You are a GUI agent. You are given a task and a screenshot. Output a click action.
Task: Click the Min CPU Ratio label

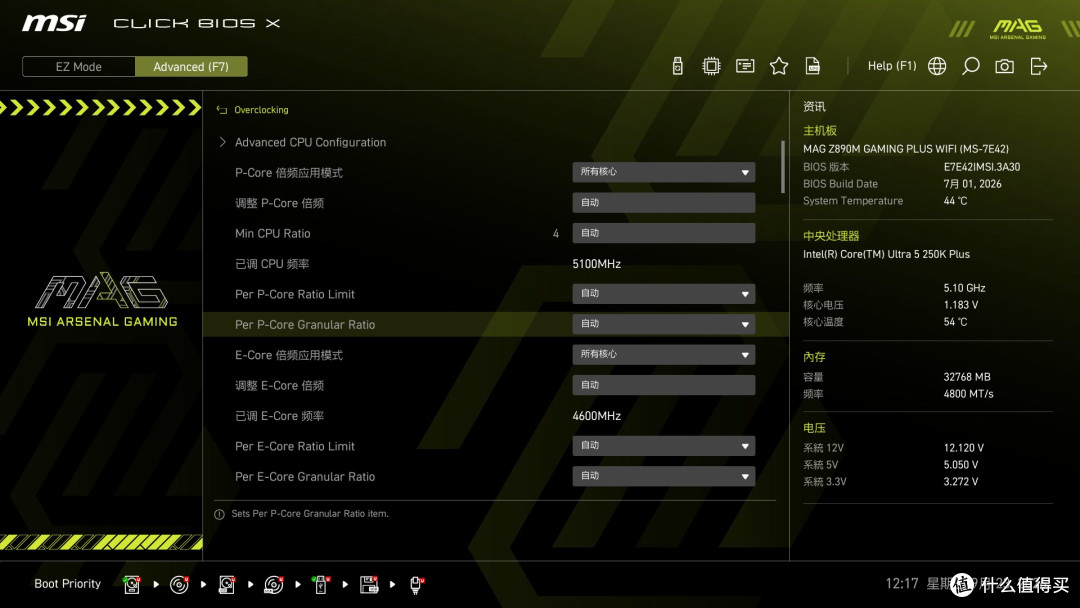[x=273, y=233]
